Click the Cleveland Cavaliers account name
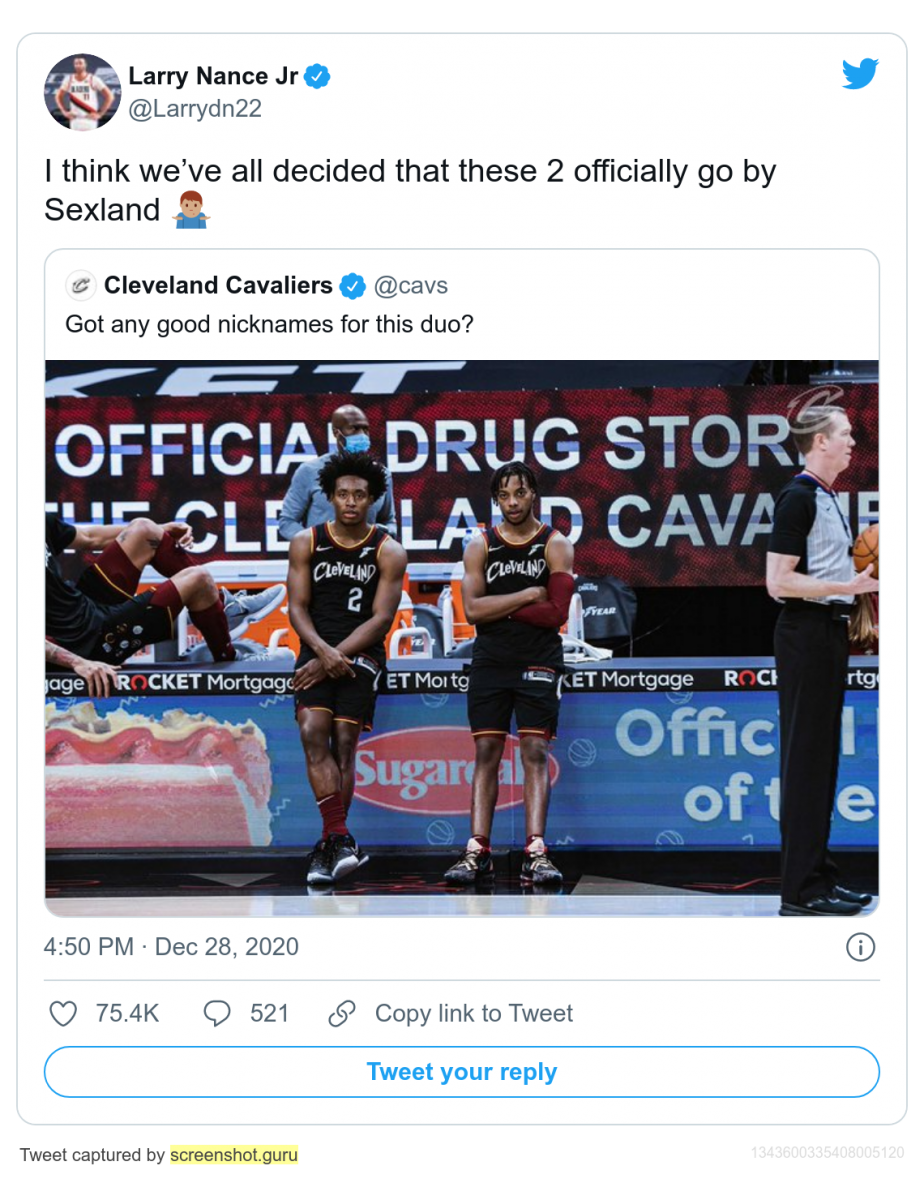The image size is (924, 1200). tap(218, 286)
